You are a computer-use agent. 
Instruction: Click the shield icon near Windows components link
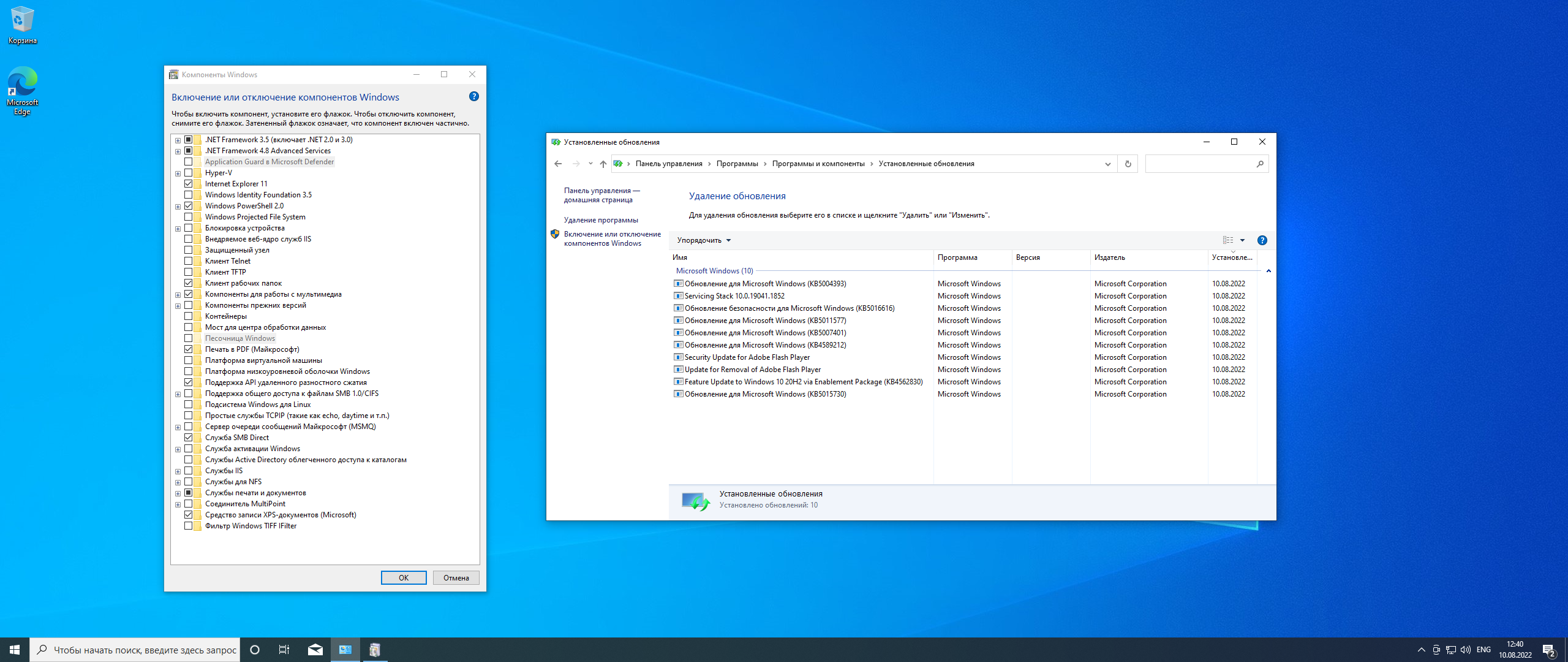pyautogui.click(x=555, y=234)
